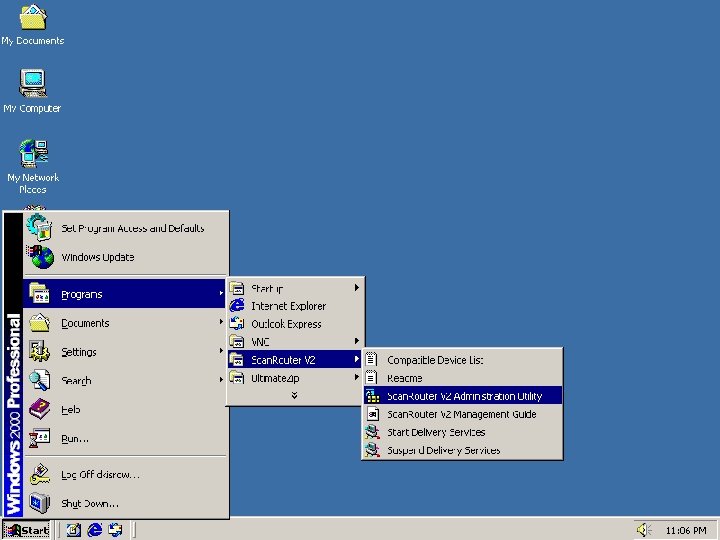The width and height of the screenshot is (720, 540).
Task: Expand the Settings submenu arrow
Action: pos(221,351)
